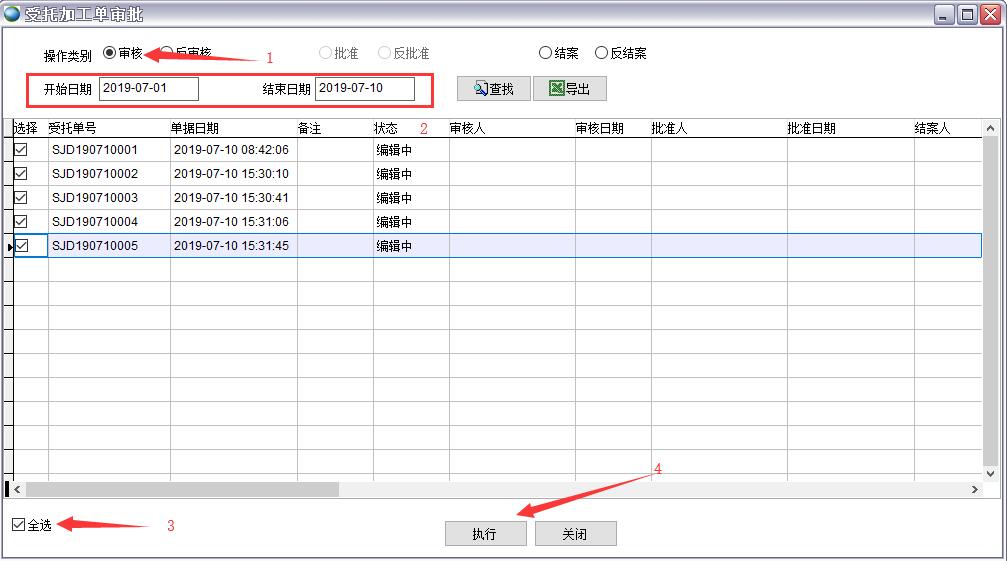Viewport: 1007px width, 561px height.
Task: Toggle the 全选 checkbox
Action: point(19,525)
